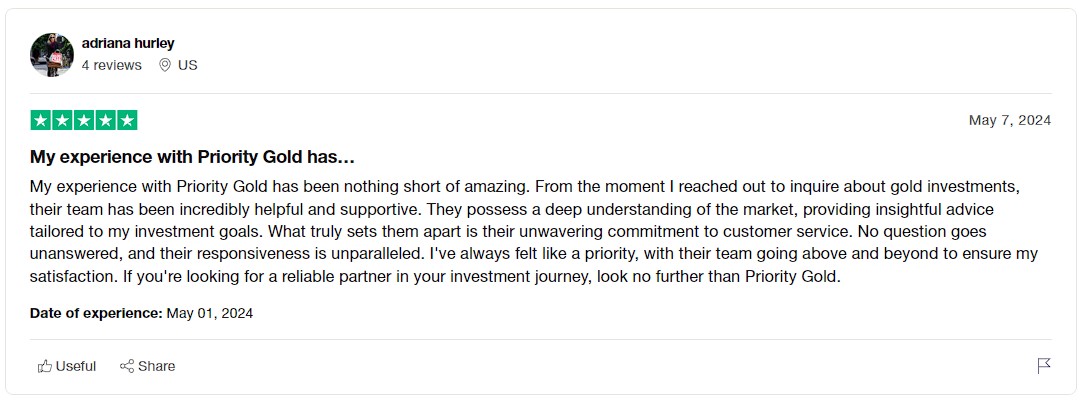Click the share network icon
Screen dimensions: 1083x405
127,366
